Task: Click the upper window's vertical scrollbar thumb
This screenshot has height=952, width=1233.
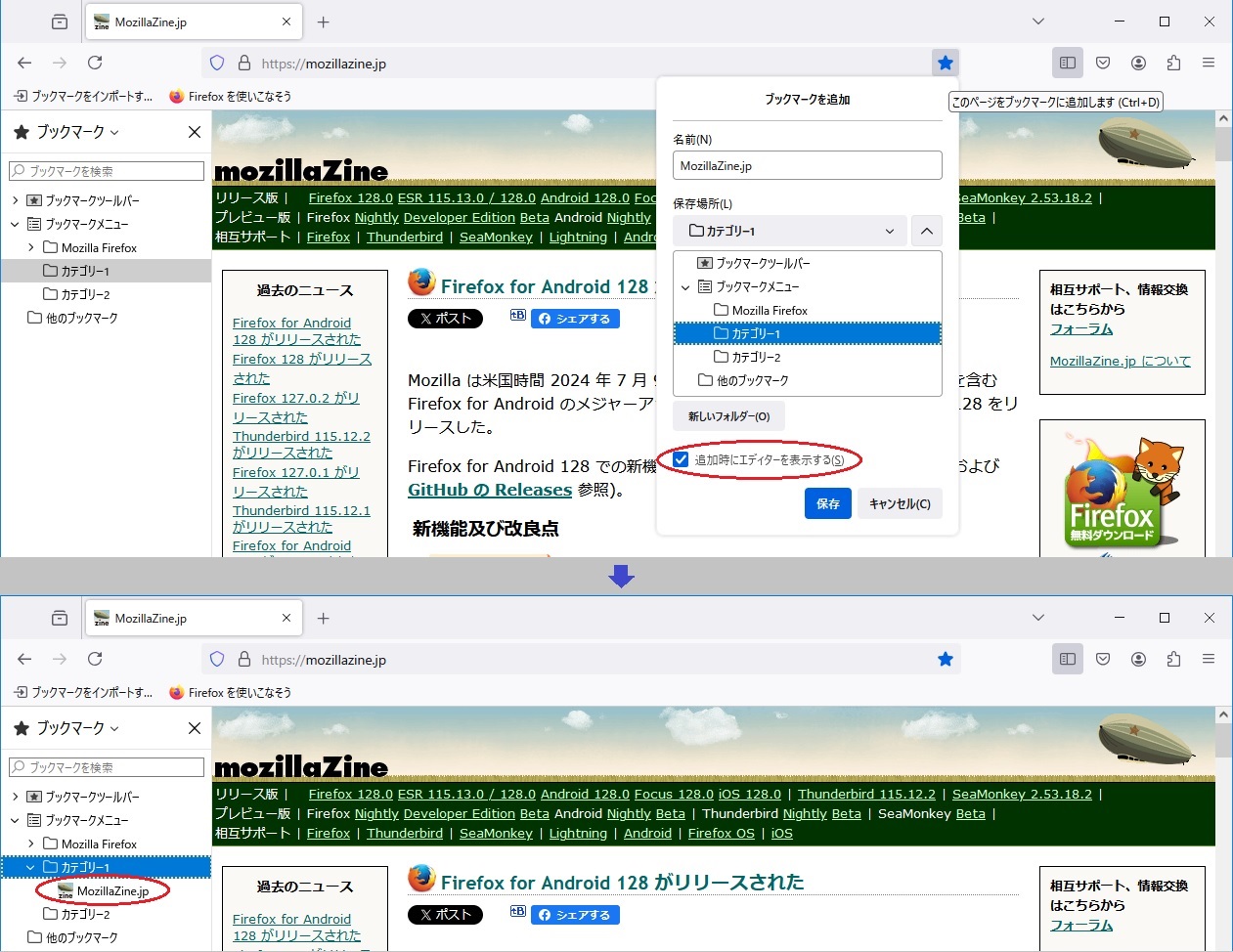Action: pos(1223,144)
